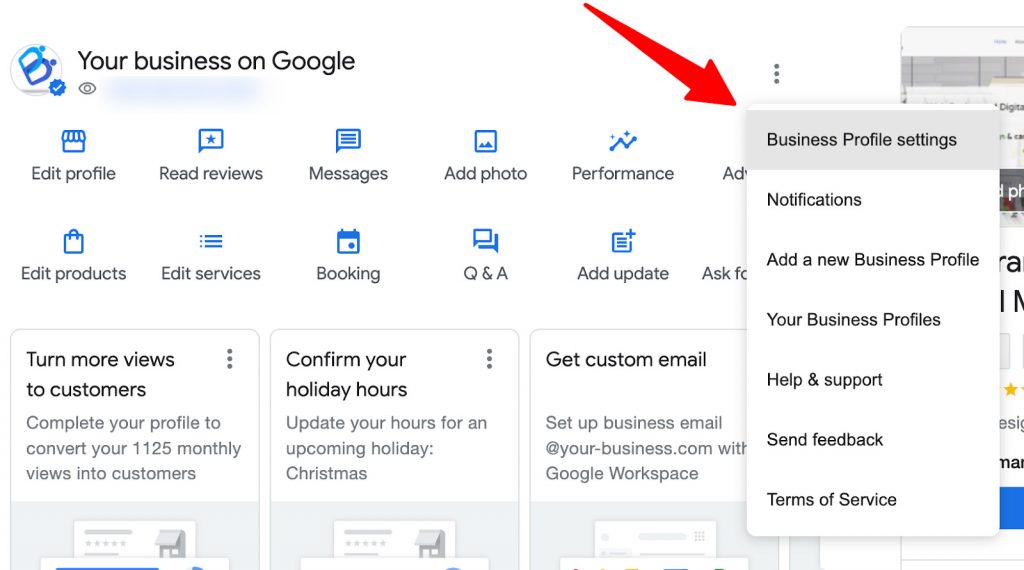Open the Q & A chat icon
1024x570 pixels.
[x=485, y=241]
